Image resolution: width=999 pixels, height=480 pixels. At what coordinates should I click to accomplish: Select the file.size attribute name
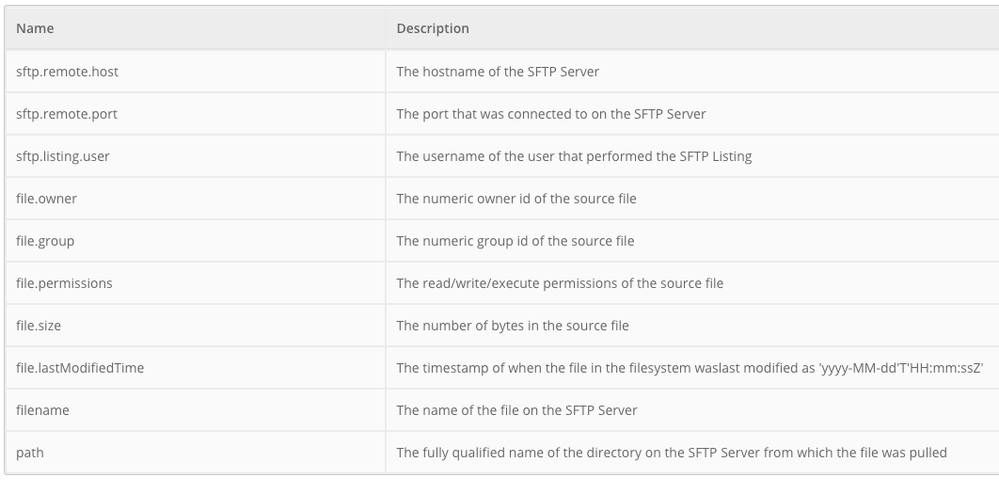39,326
